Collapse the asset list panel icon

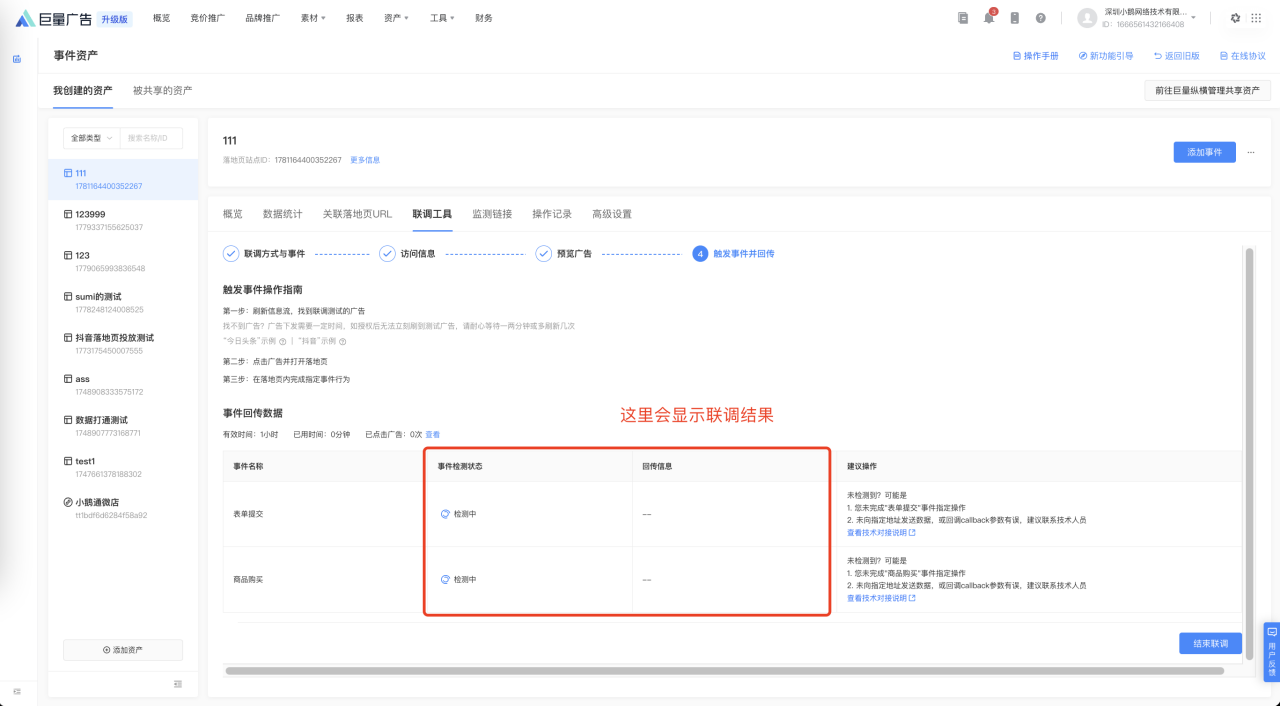click(178, 684)
